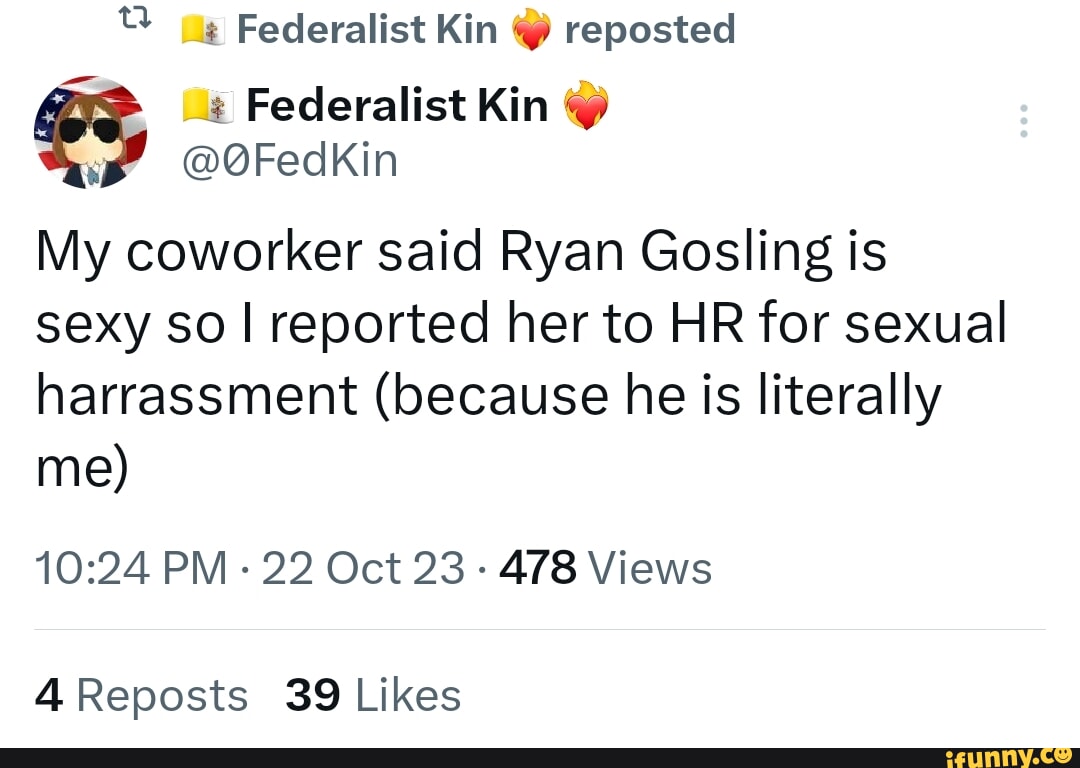Open the three-dot more options menu
This screenshot has height=768, width=1080.
1022,121
